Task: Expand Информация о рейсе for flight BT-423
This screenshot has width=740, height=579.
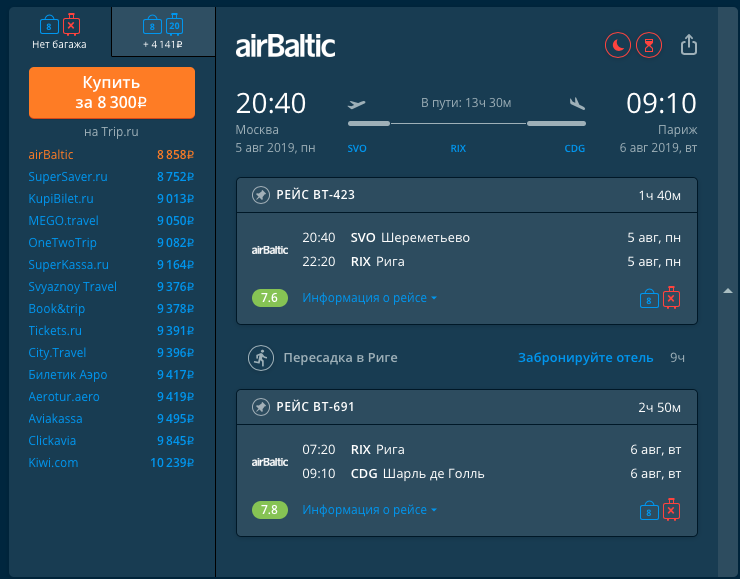Action: point(369,298)
